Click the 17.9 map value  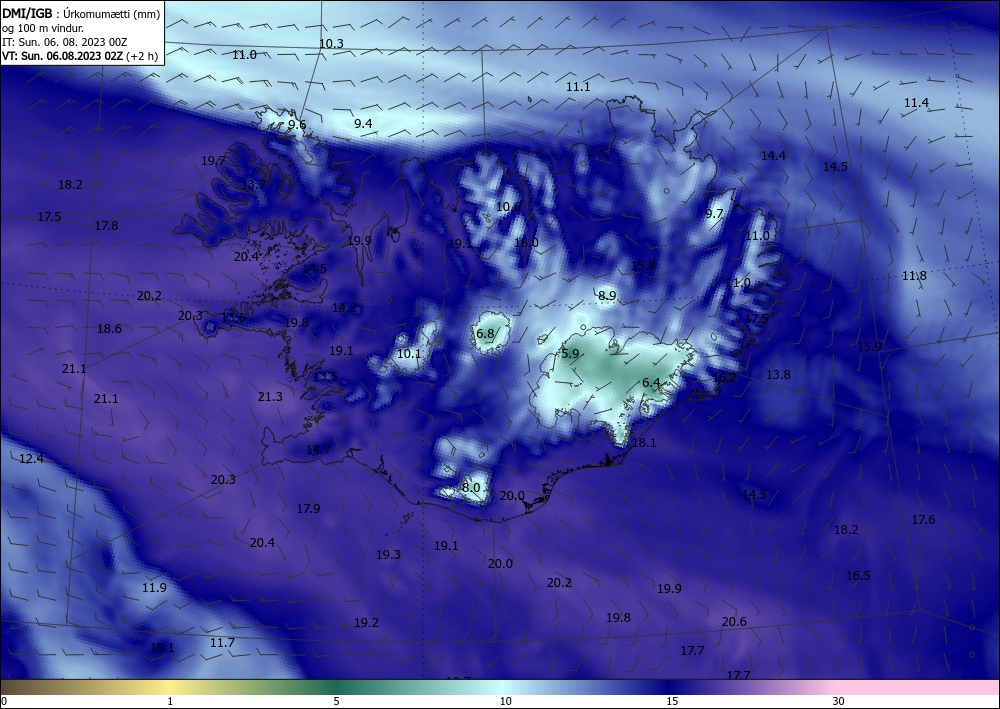pos(308,508)
